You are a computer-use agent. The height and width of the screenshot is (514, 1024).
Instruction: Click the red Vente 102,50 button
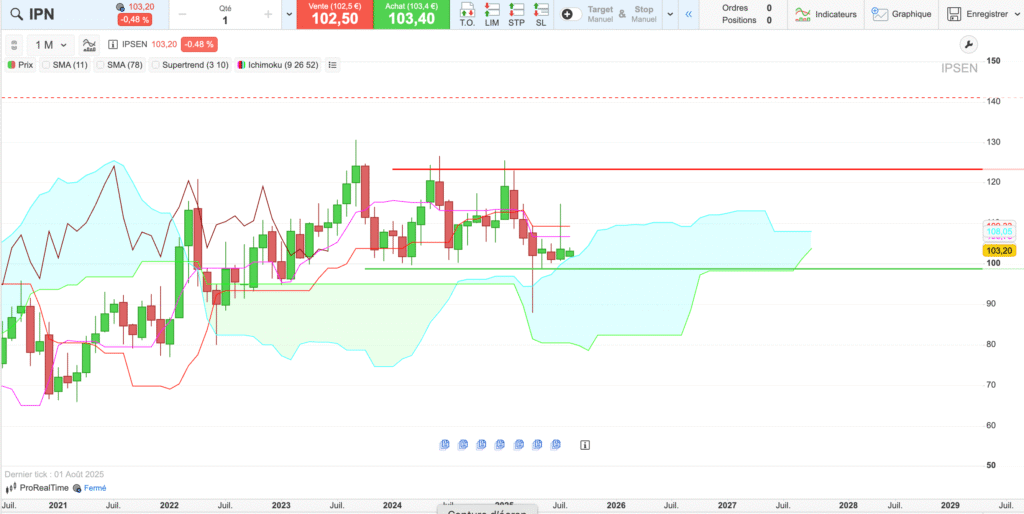[x=335, y=14]
